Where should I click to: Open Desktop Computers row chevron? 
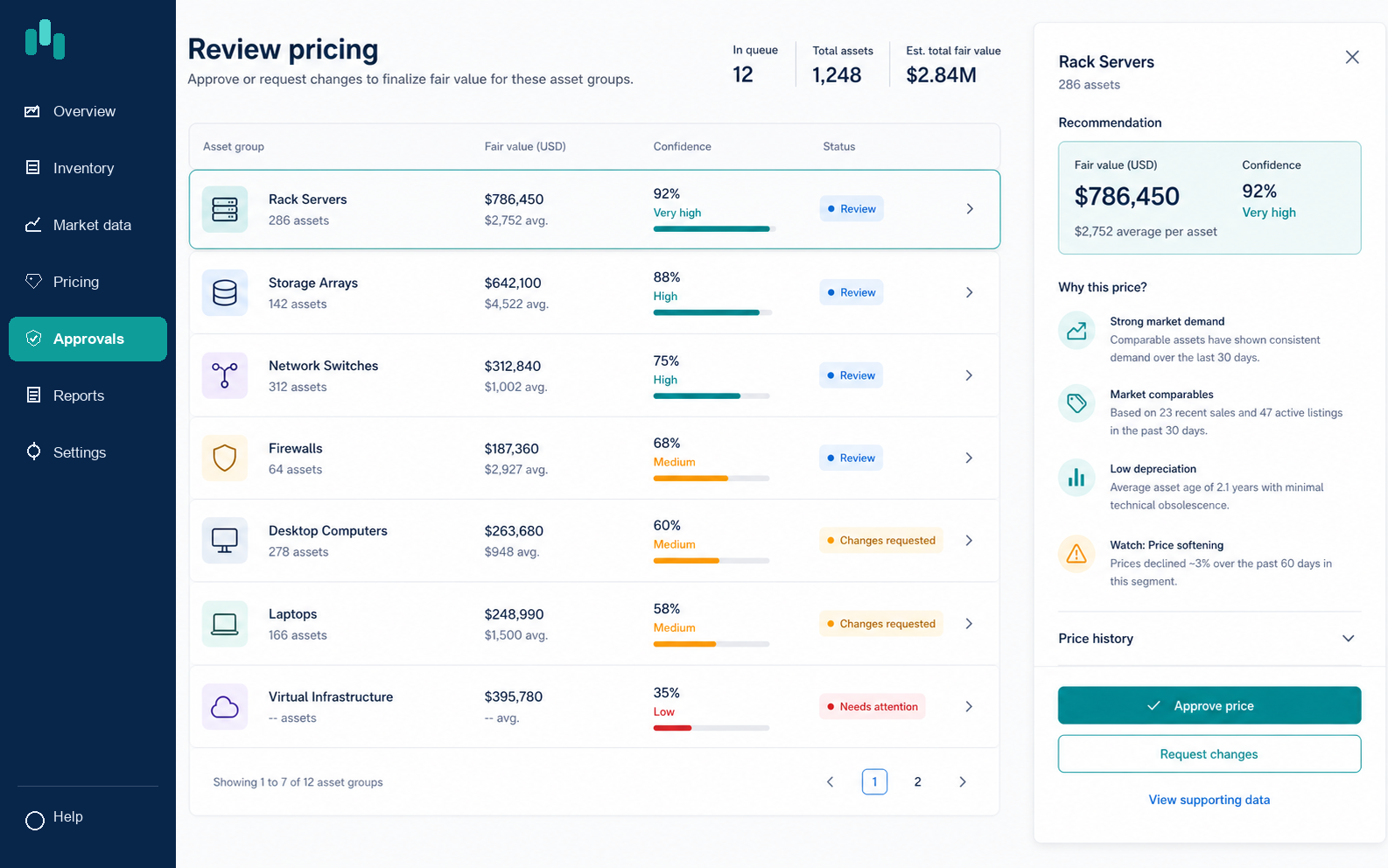point(969,541)
